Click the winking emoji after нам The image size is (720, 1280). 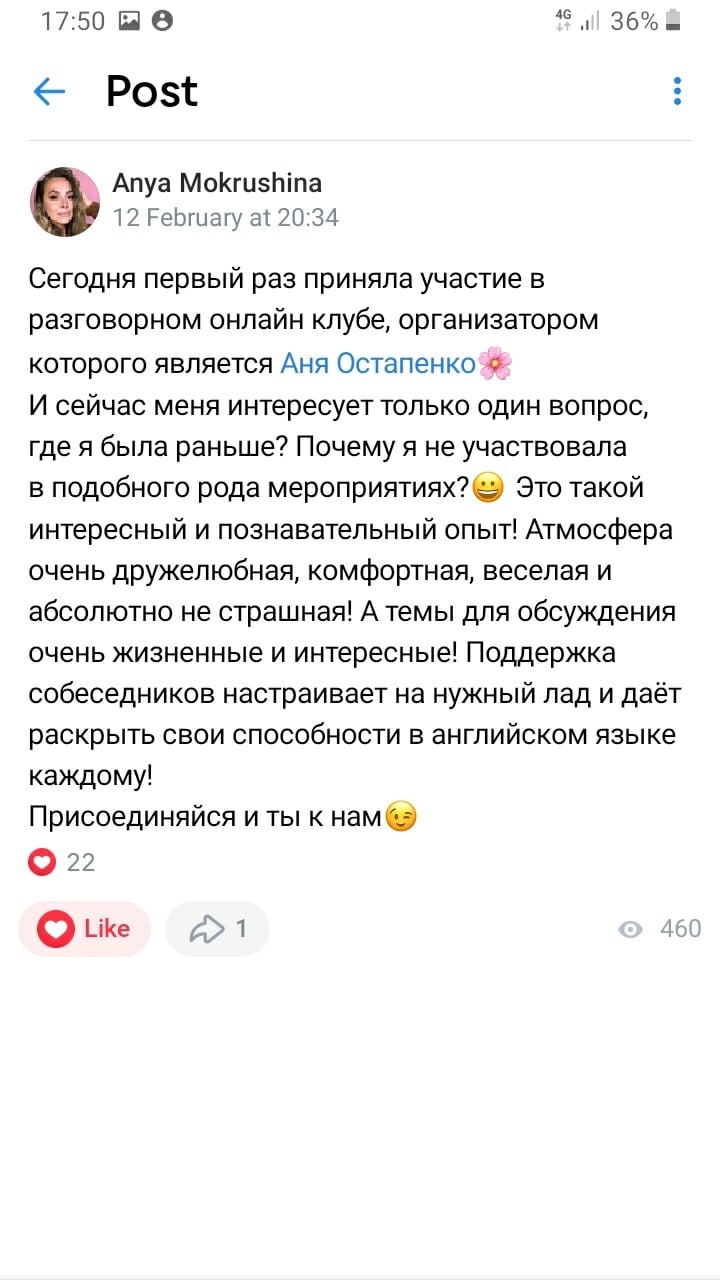[x=401, y=818]
